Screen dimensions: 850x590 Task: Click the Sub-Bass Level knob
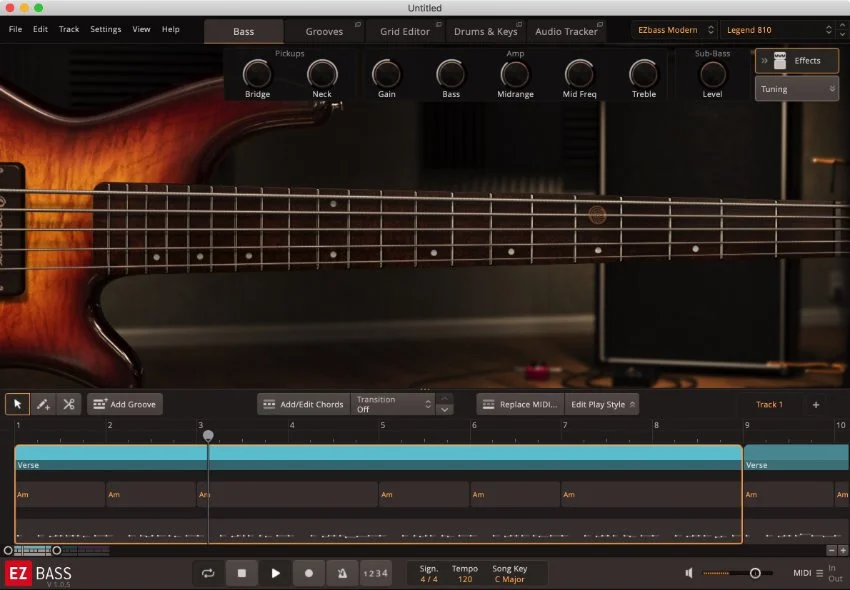click(712, 74)
